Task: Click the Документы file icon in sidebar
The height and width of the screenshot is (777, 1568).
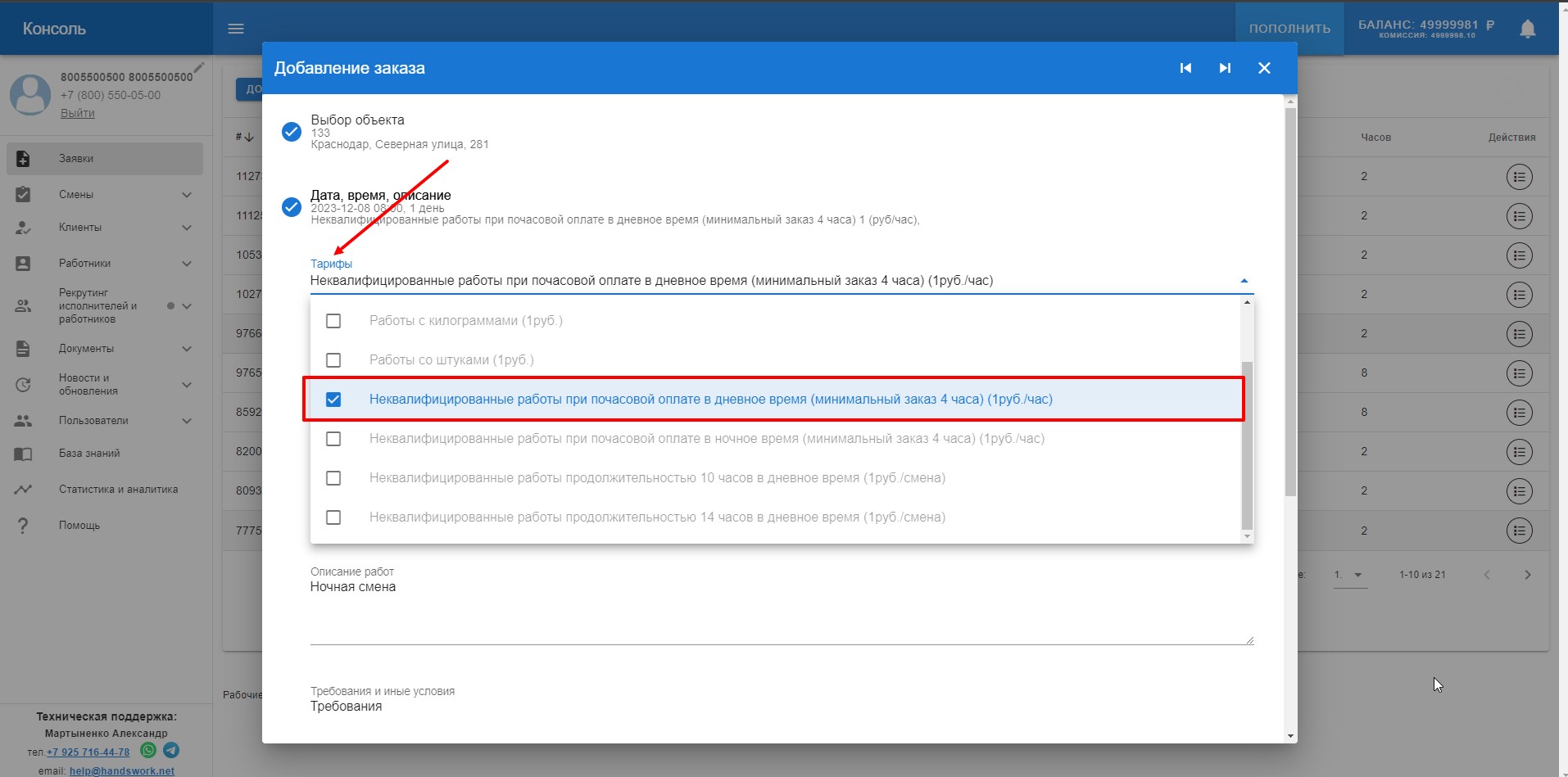Action: 23,349
